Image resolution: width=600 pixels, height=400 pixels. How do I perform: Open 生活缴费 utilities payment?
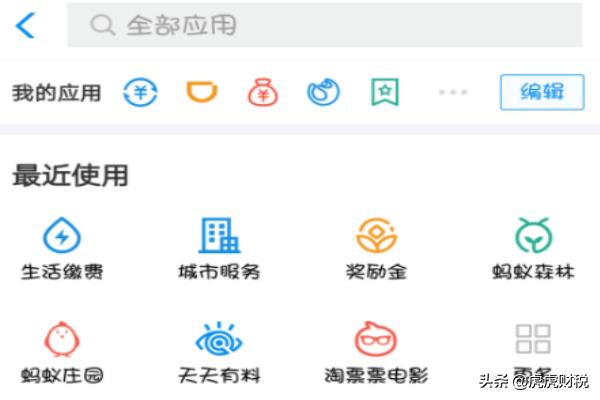(x=62, y=248)
